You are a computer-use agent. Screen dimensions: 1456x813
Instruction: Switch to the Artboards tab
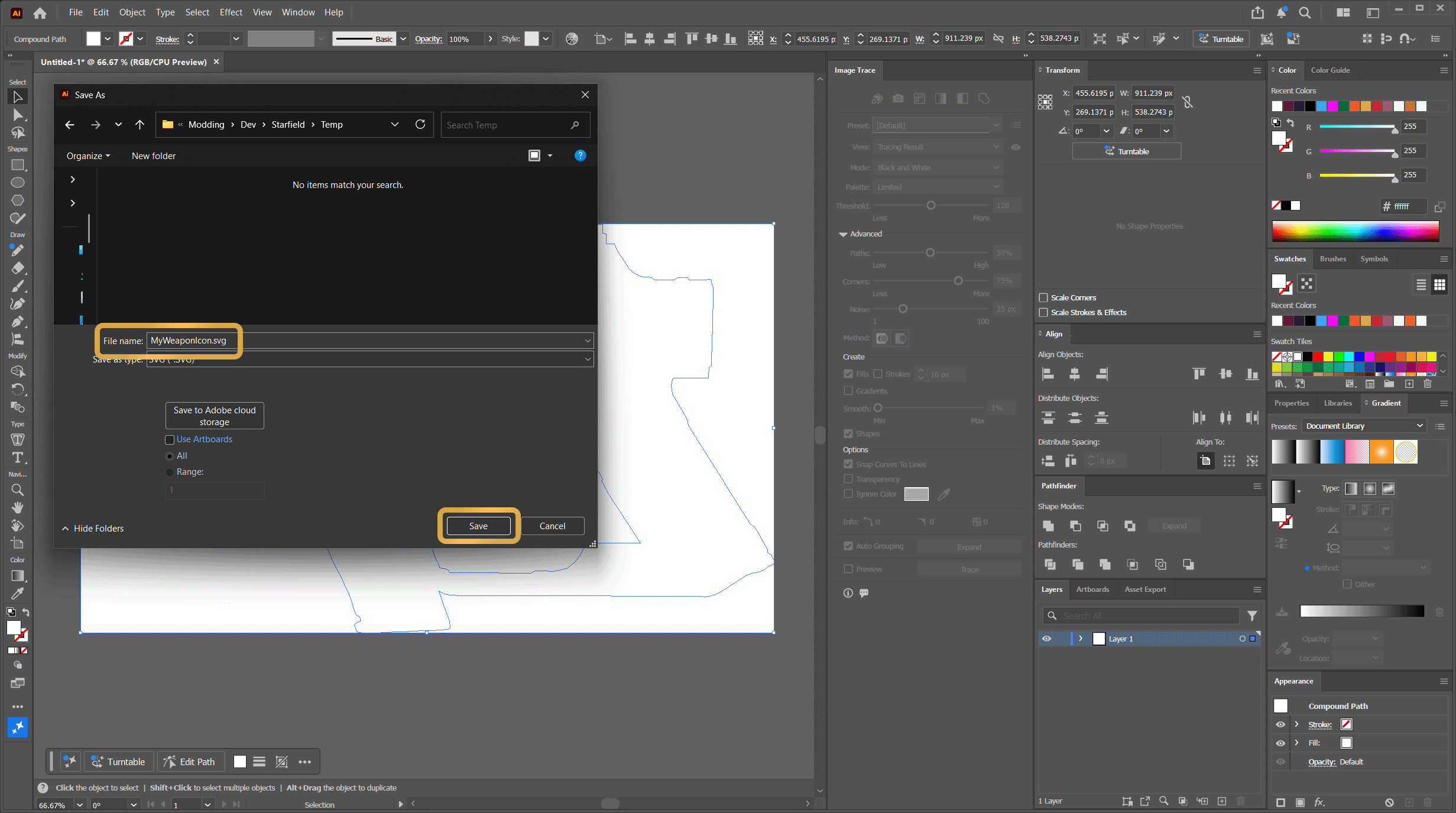click(1092, 589)
